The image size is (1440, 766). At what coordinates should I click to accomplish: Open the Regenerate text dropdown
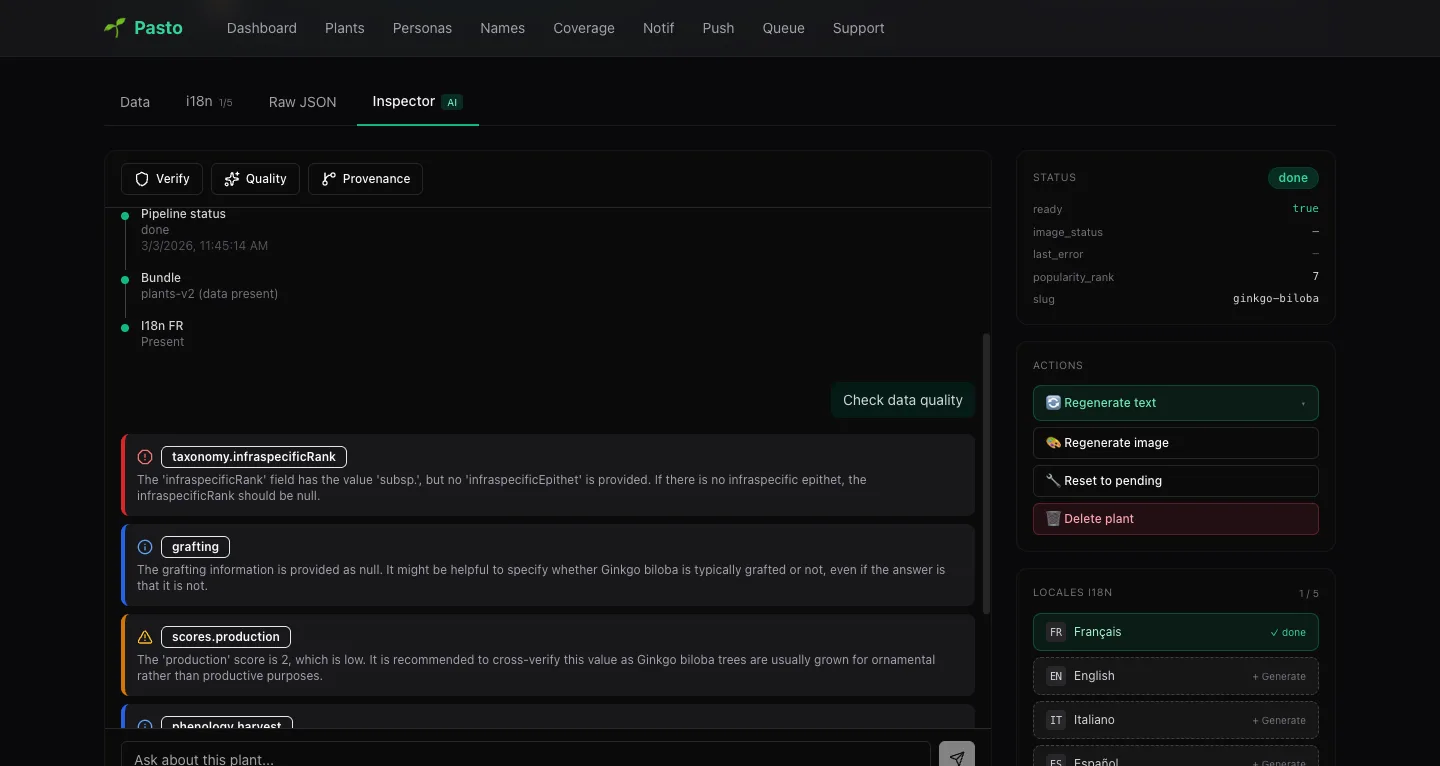(x=1175, y=403)
